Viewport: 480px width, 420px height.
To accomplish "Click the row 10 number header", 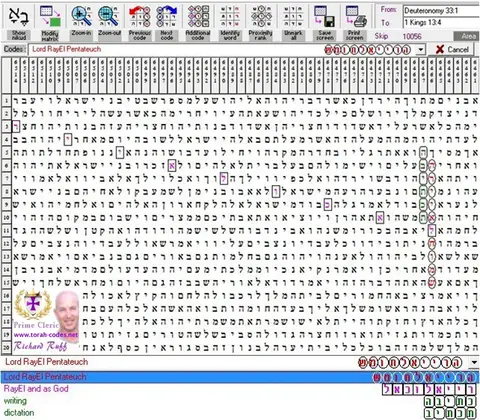I will (x=6, y=217).
